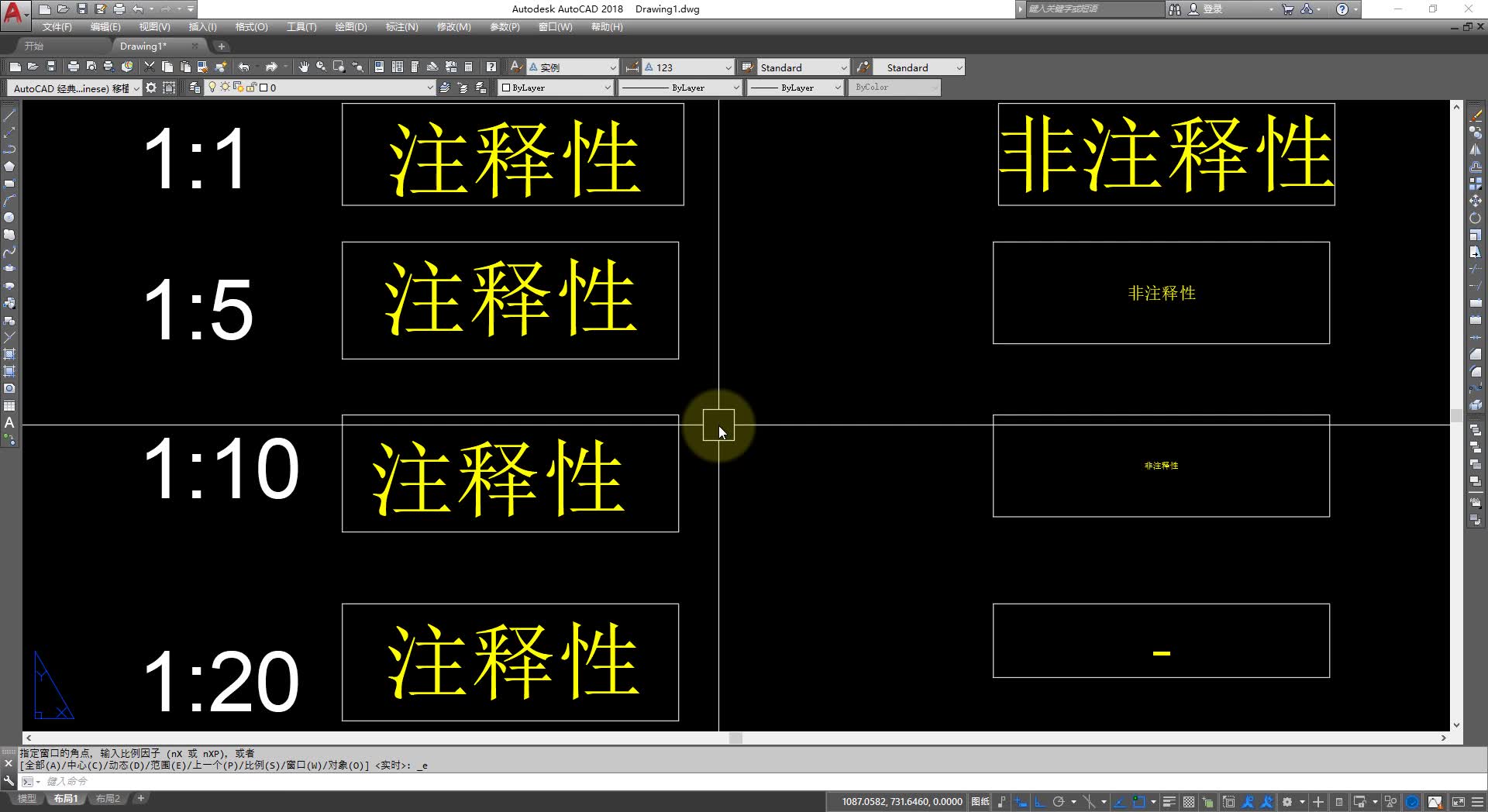
Task: Click the Clean Screen button in status bar
Action: [x=1458, y=801]
